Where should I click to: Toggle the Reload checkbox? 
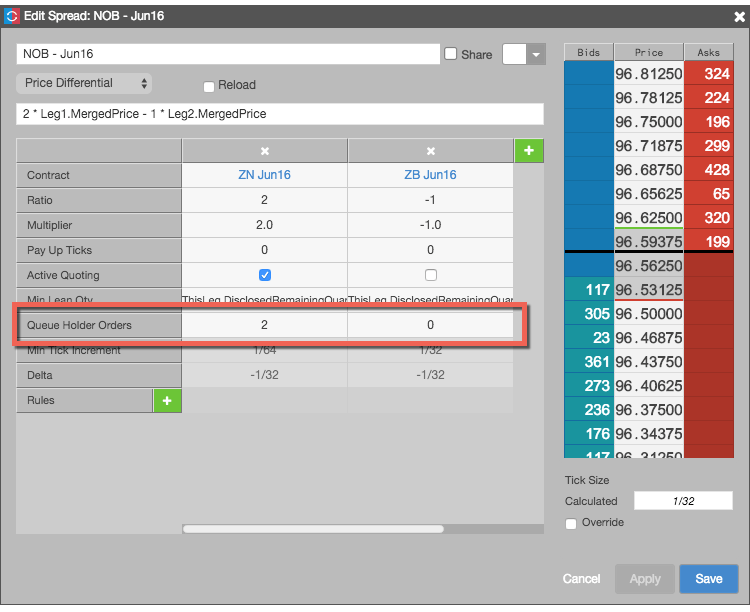[x=209, y=87]
